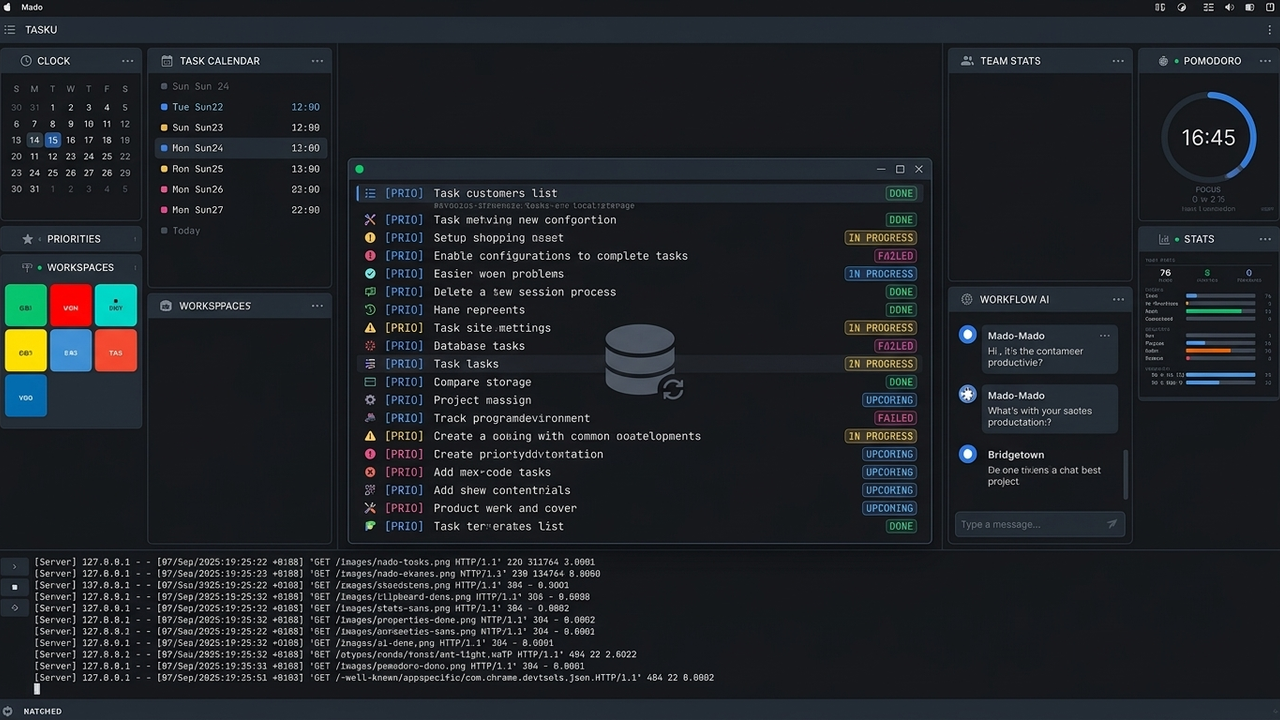Open options on the first Mado-Mado message
This screenshot has width=1280, height=720.
tap(1104, 336)
